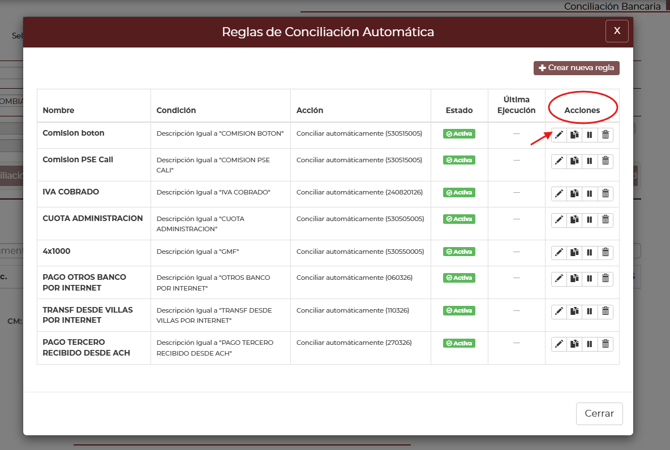Select the Estado column header

[459, 110]
